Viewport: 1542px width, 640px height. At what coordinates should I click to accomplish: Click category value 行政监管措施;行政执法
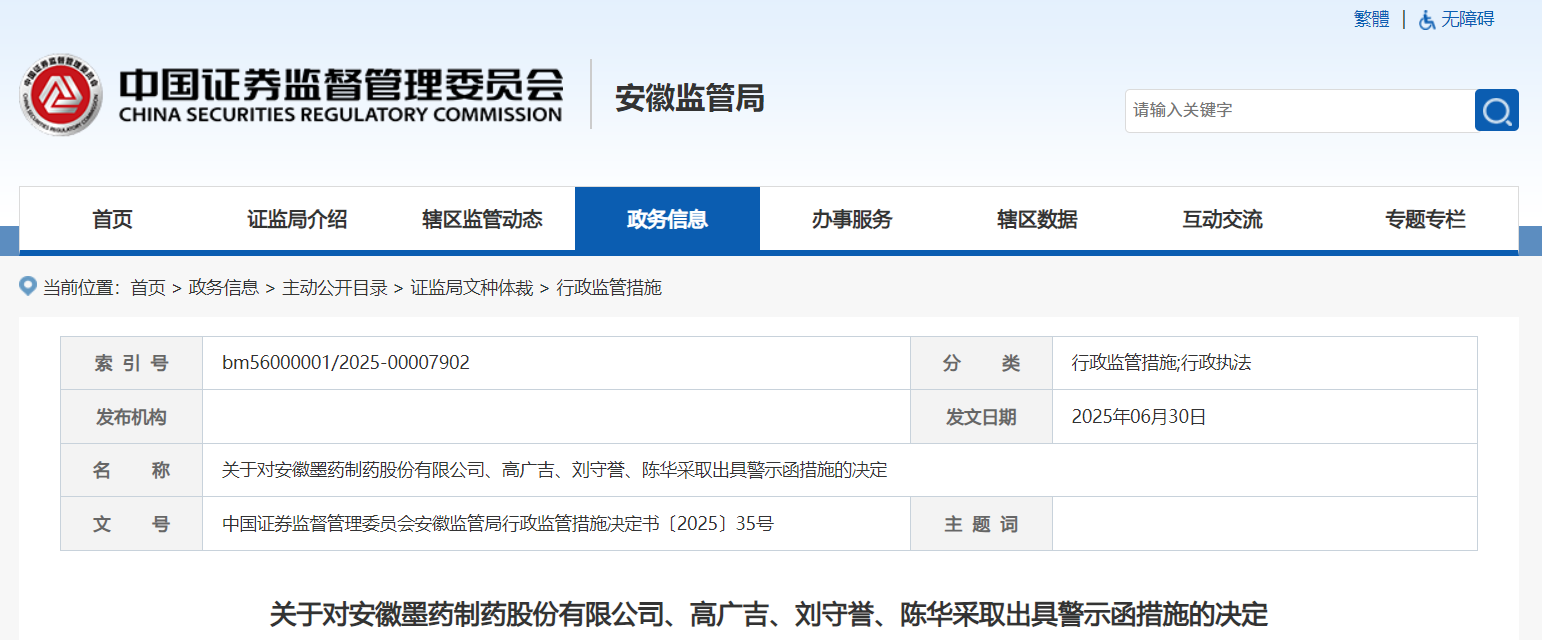pos(1161,363)
